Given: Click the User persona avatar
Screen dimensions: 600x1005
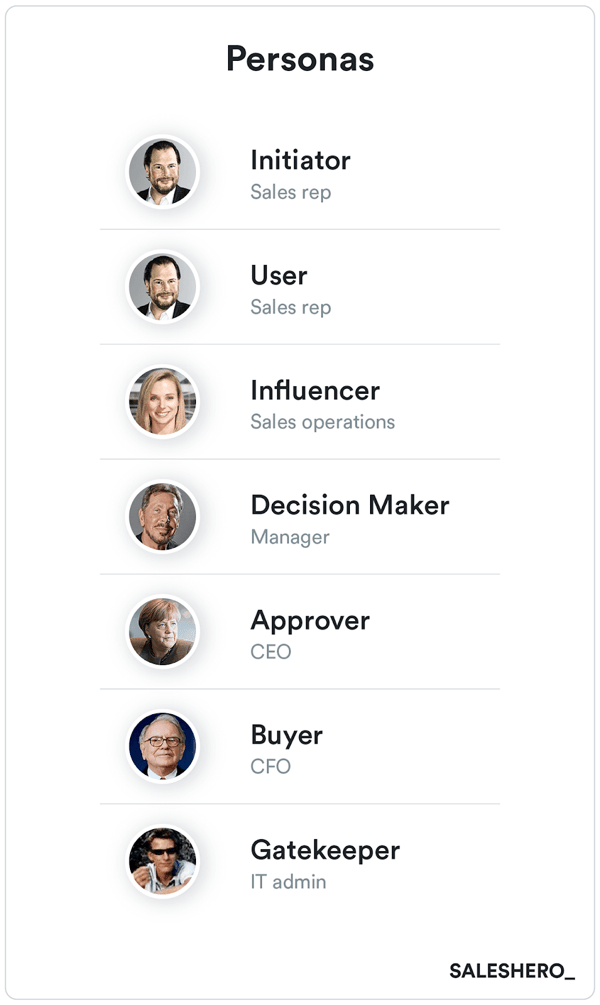Looking at the screenshot, I should pyautogui.click(x=163, y=287).
